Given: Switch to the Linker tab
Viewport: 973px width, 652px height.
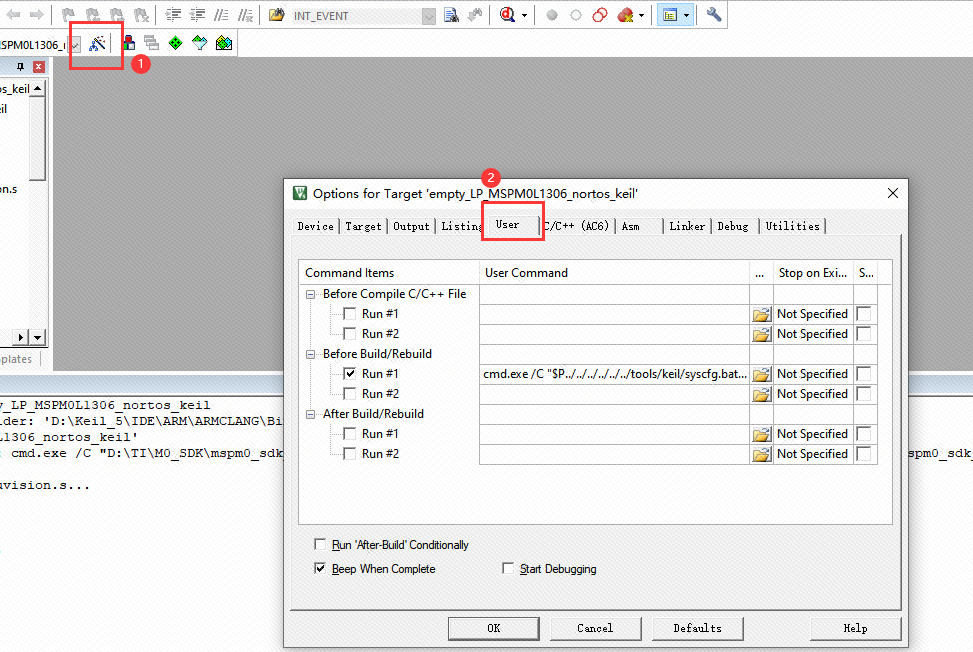Looking at the screenshot, I should (687, 226).
